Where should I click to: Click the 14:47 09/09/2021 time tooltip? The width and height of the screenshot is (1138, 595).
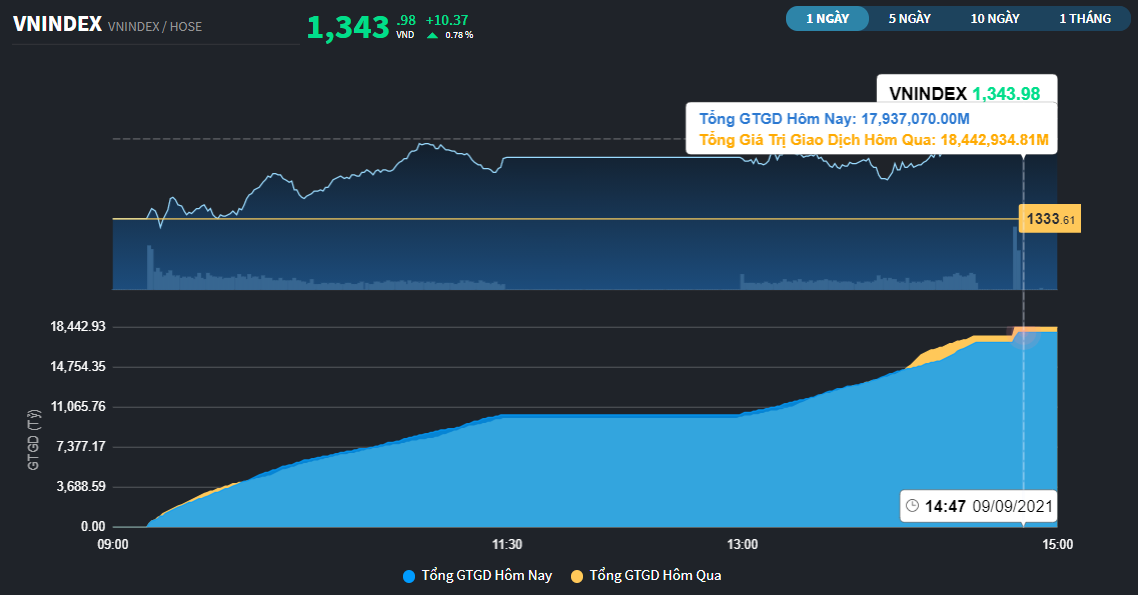978,506
